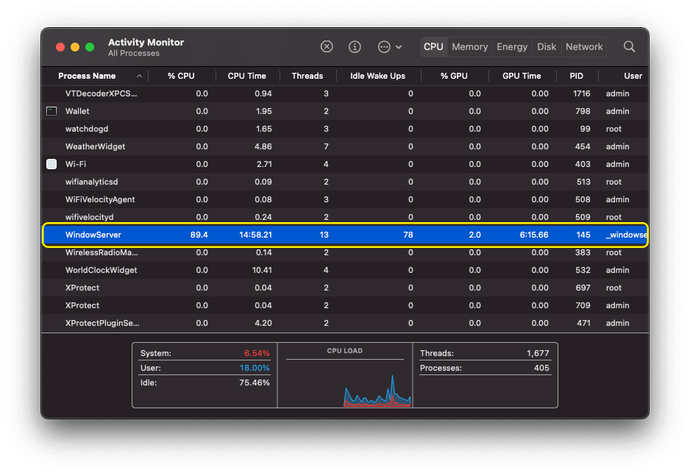Image resolution: width=690 pixels, height=473 pixels.
Task: Click the System 6.54% value
Action: [x=257, y=353]
